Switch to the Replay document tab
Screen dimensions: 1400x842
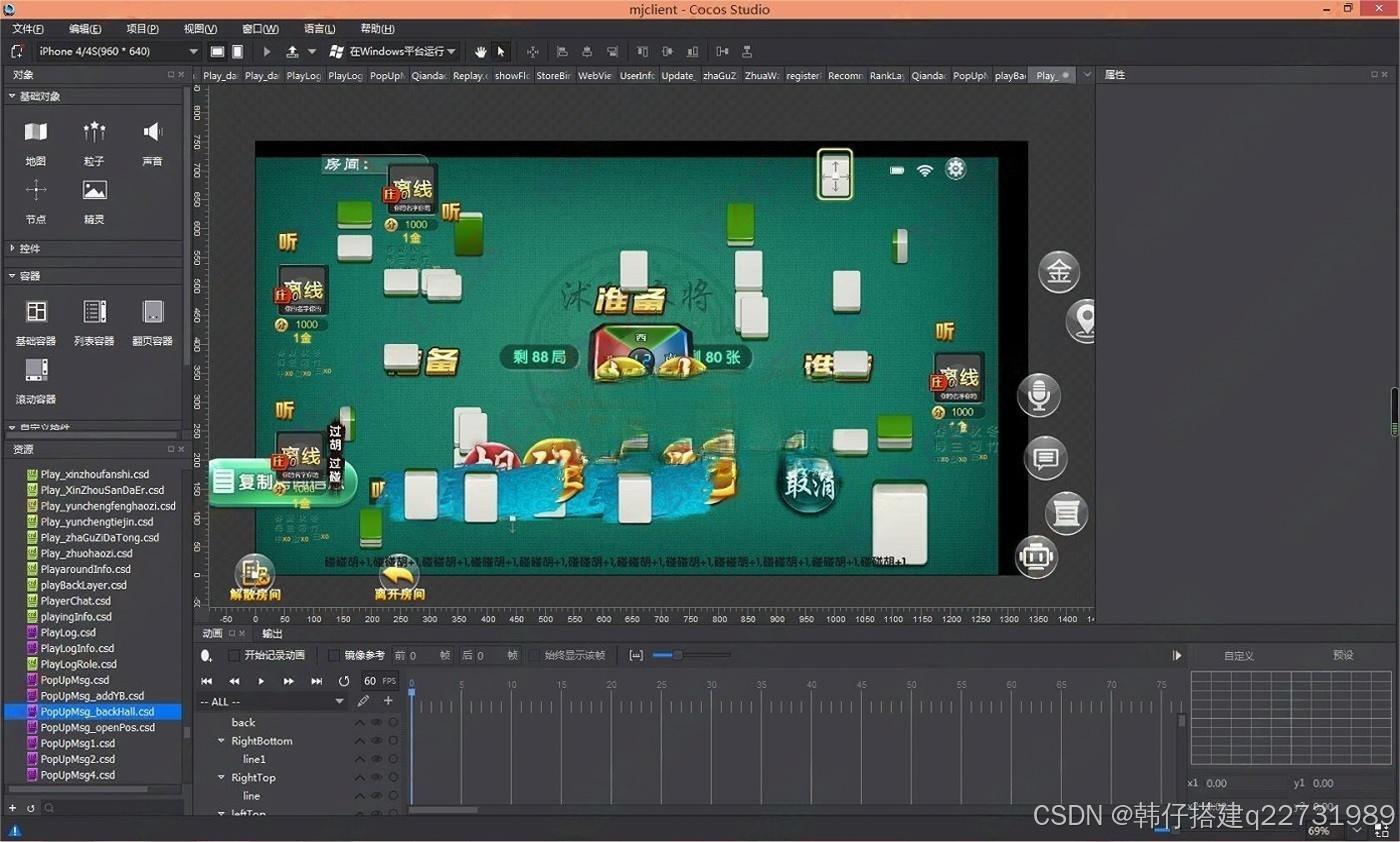tap(469, 75)
